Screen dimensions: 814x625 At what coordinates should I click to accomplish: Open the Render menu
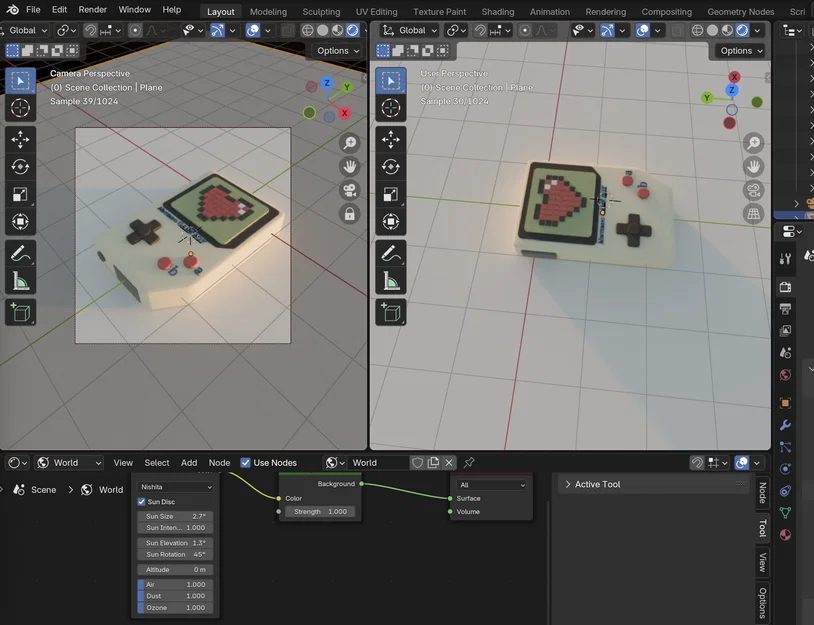(92, 10)
